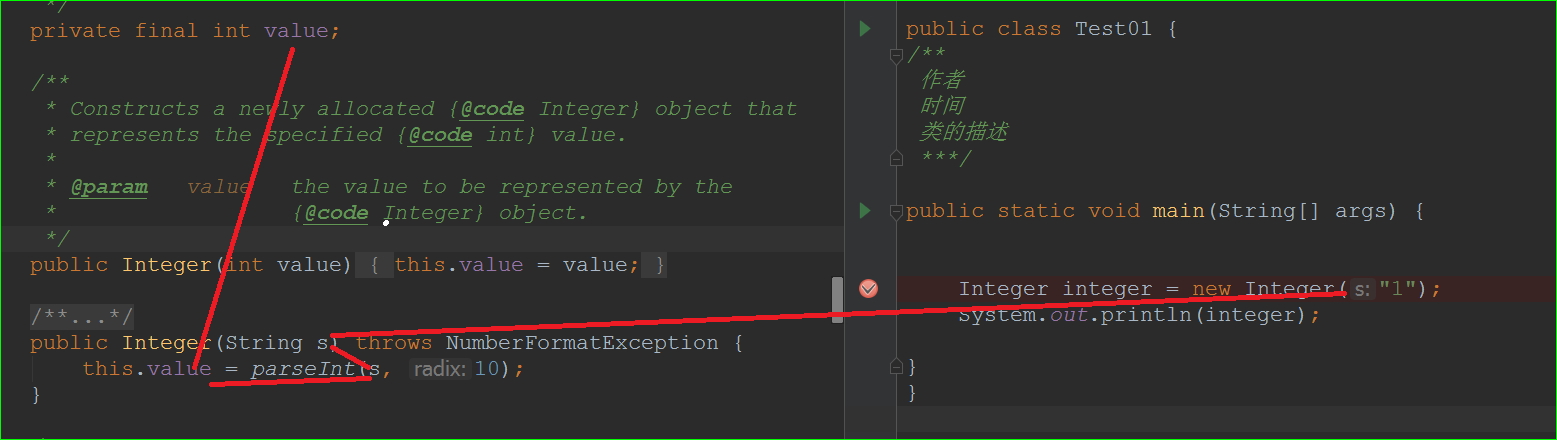Click fold marker at main's closing brace

897,367
